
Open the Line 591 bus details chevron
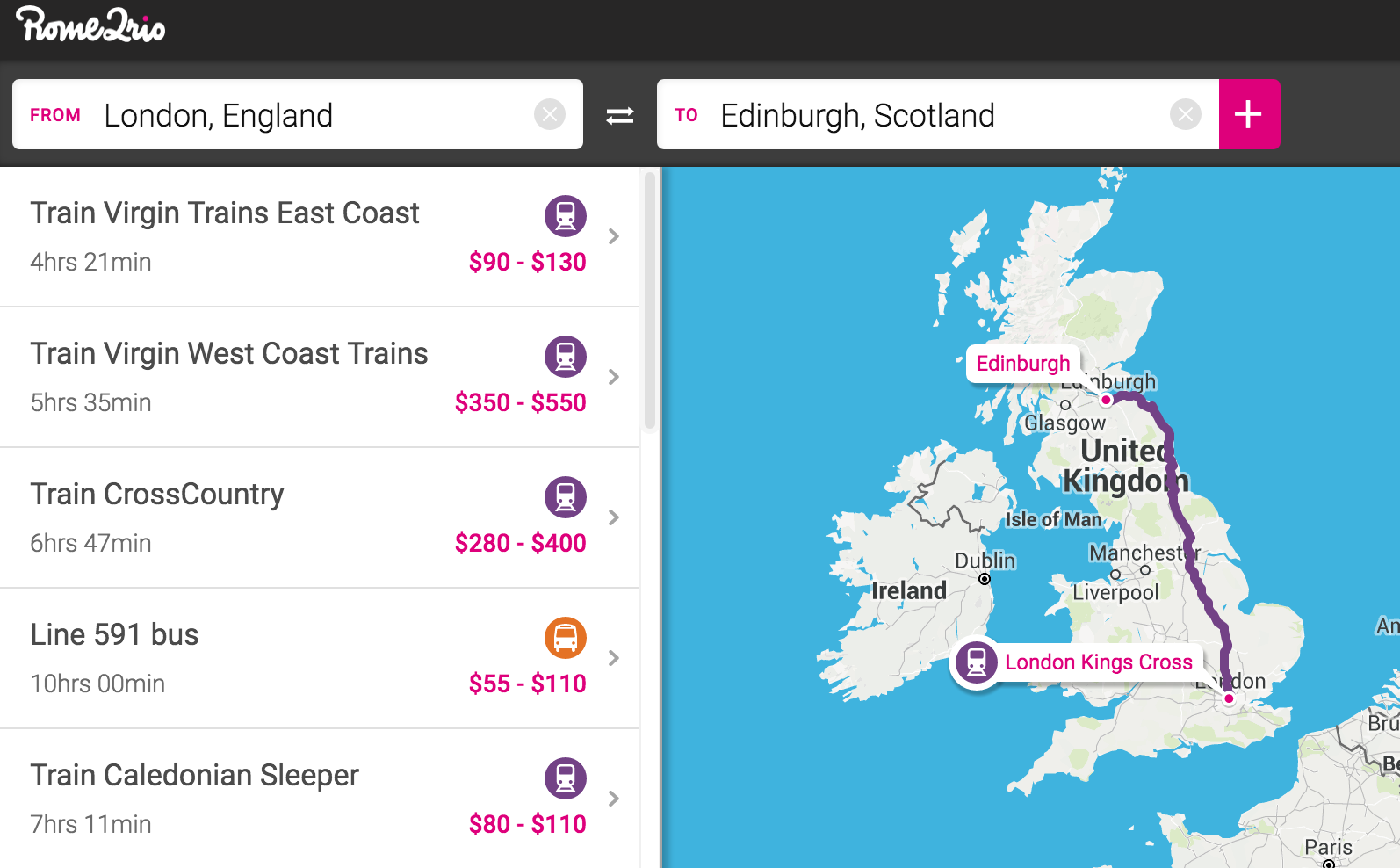pos(614,658)
